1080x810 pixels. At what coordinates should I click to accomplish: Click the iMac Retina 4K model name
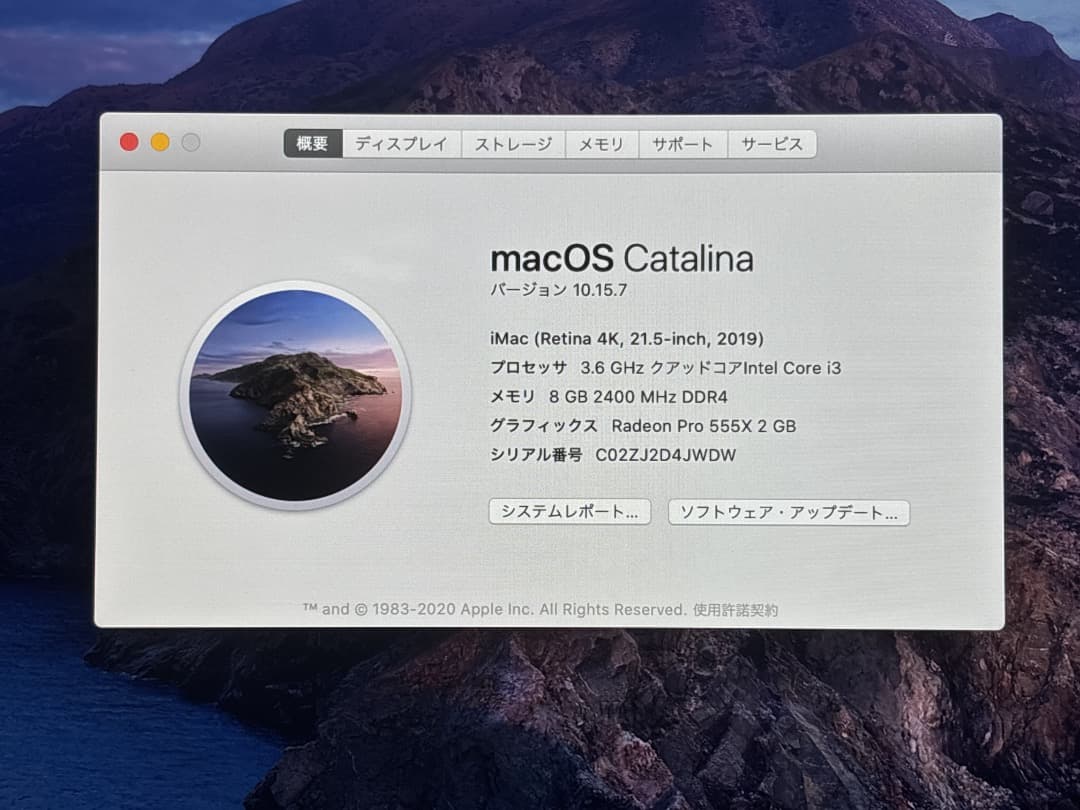pyautogui.click(x=626, y=338)
